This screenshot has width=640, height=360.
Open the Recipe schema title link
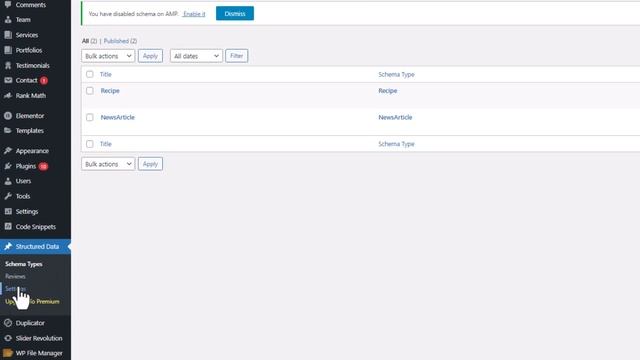click(x=110, y=91)
